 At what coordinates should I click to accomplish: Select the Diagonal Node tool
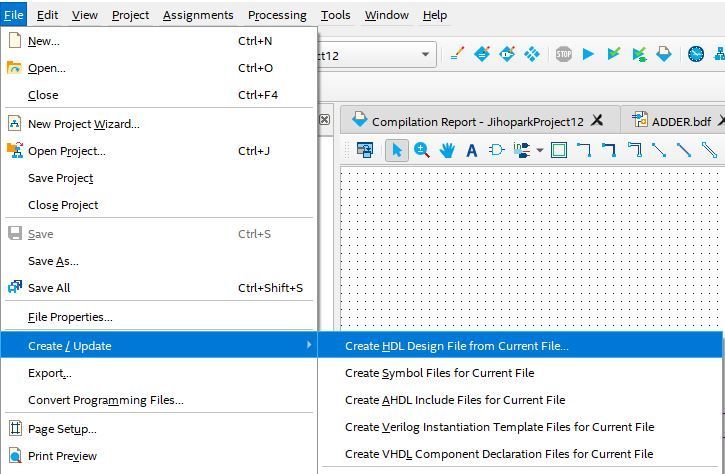point(659,150)
